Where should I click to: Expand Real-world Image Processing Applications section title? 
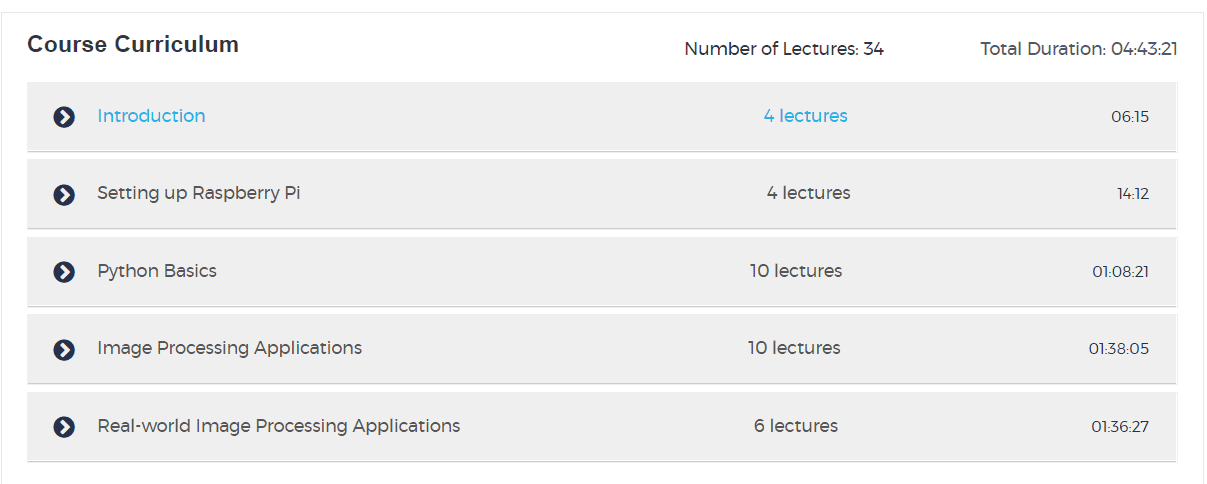pos(278,426)
